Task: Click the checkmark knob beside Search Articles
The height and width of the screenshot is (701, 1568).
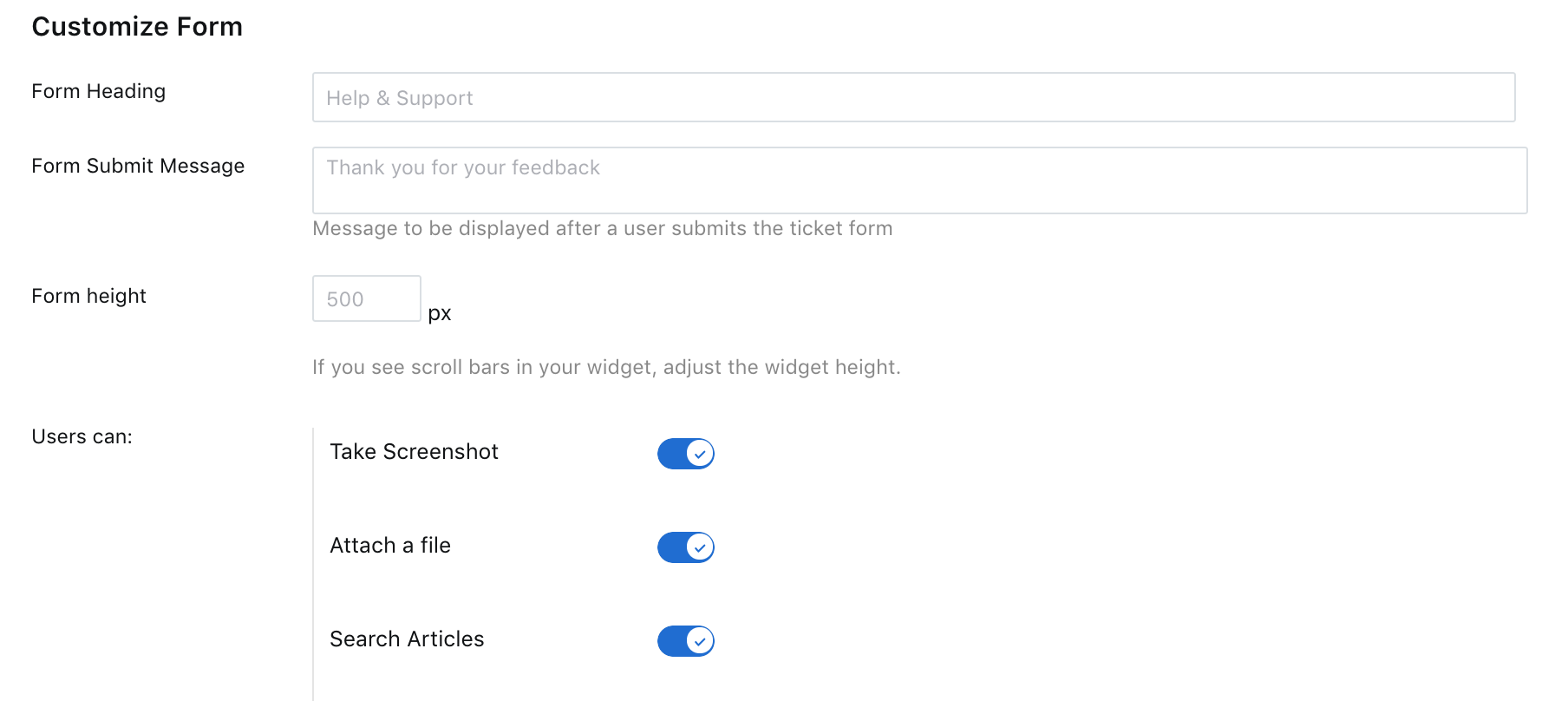Action: coord(699,640)
